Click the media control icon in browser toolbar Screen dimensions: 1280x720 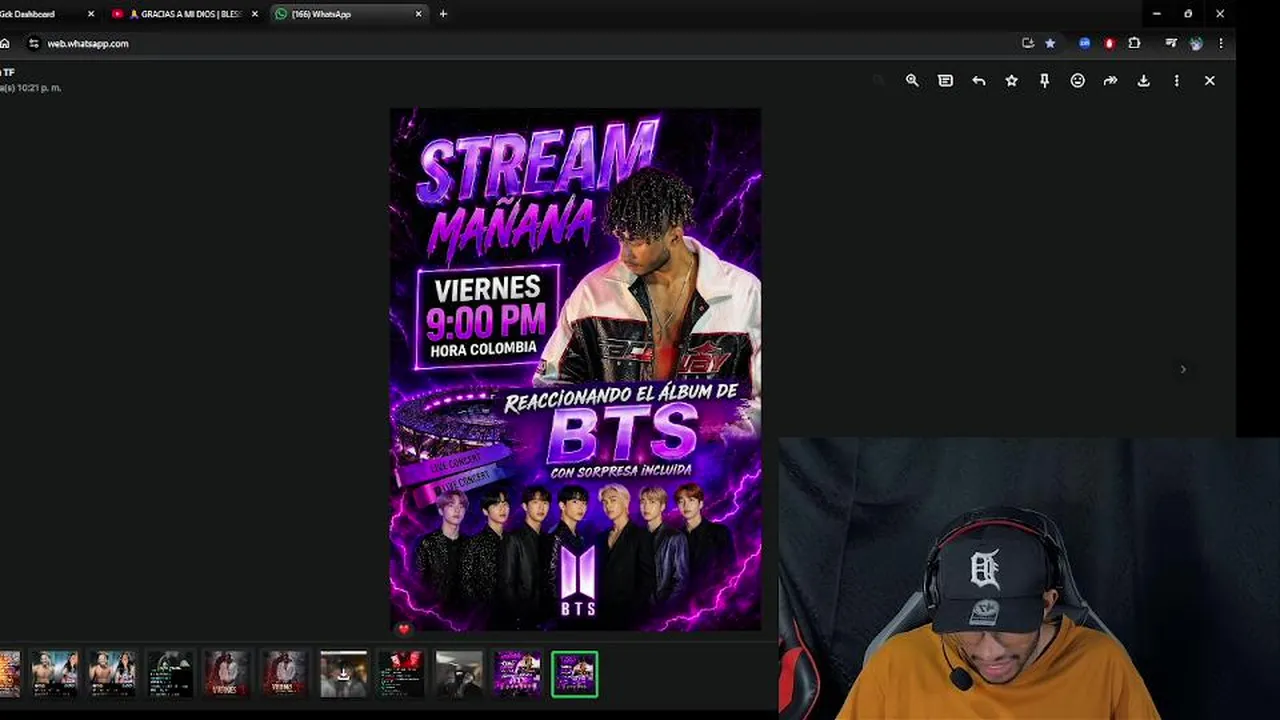[1171, 43]
